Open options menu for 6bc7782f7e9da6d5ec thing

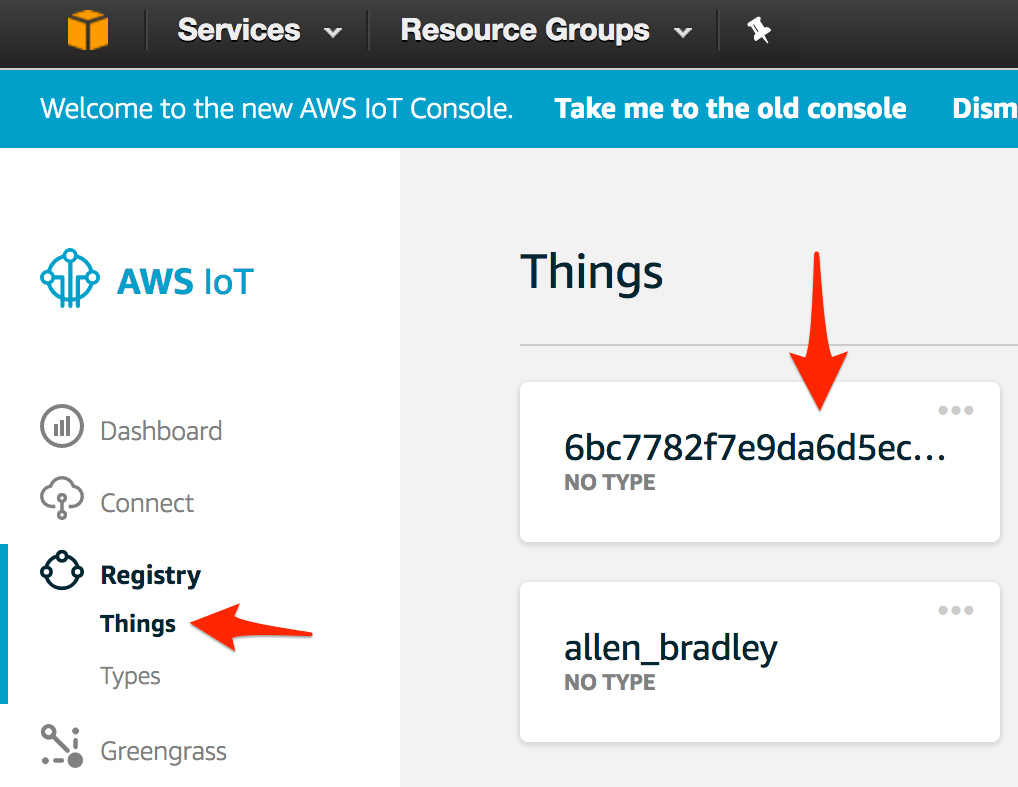(x=955, y=411)
